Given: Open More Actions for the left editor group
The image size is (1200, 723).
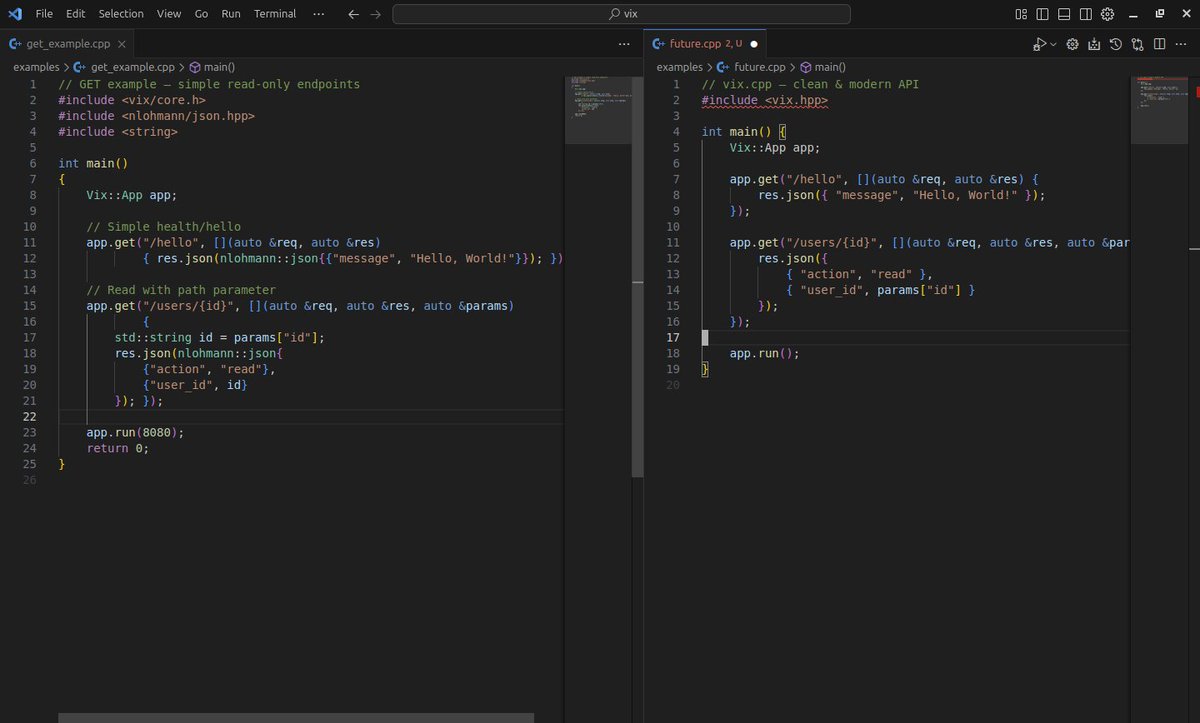Looking at the screenshot, I should [623, 44].
